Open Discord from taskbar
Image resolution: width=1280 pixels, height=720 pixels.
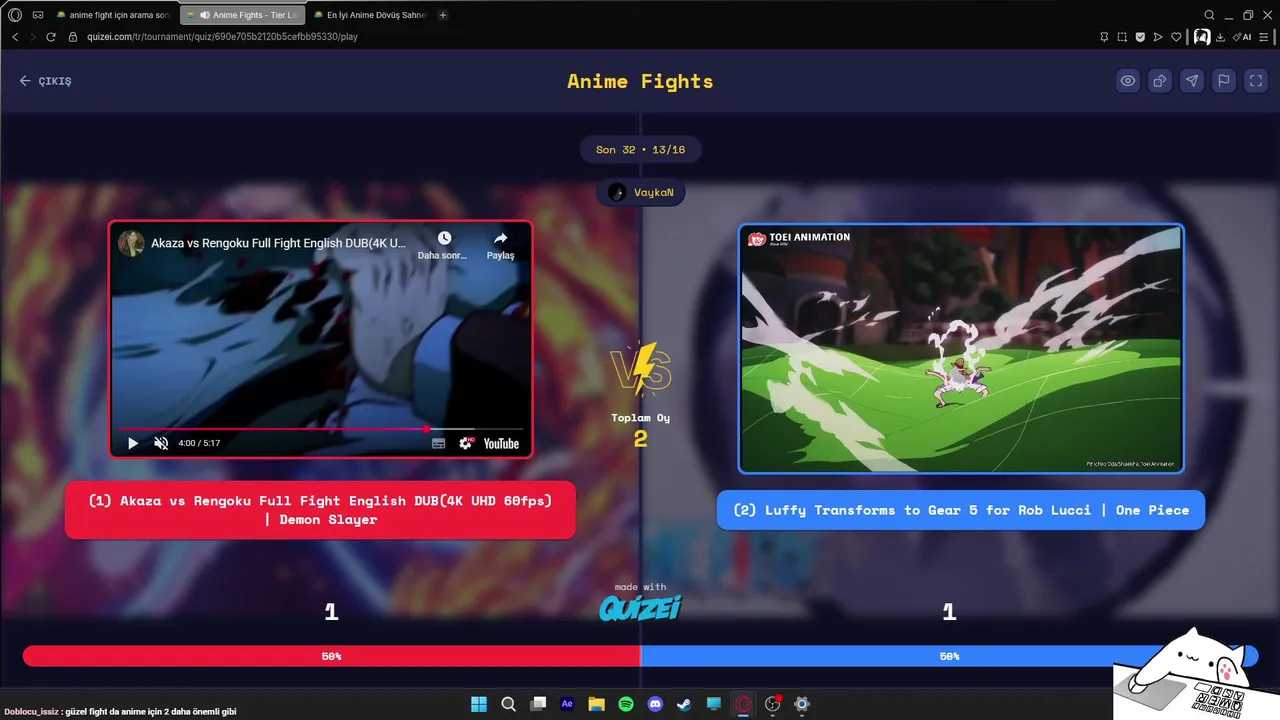click(x=655, y=704)
